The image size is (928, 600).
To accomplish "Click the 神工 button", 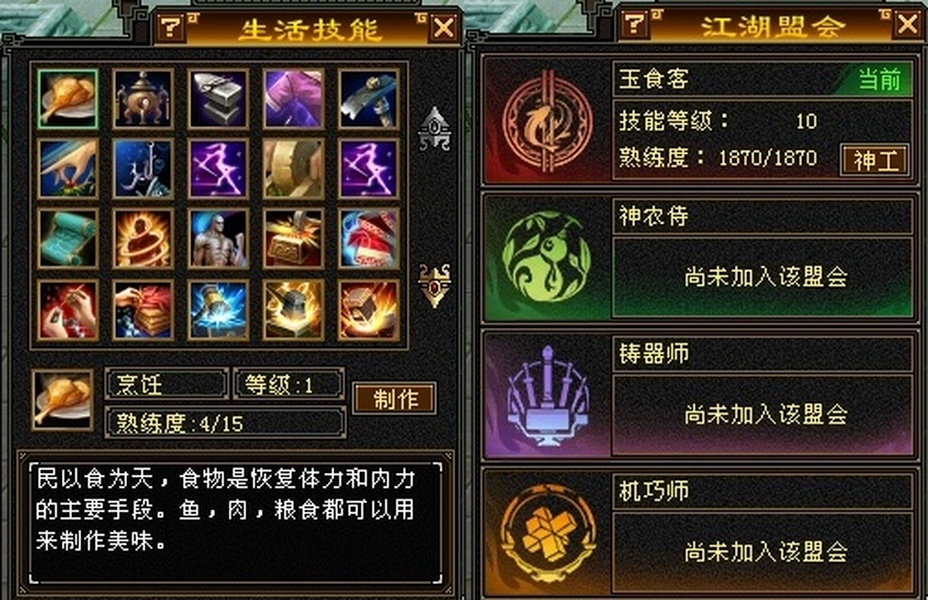I will pos(875,160).
